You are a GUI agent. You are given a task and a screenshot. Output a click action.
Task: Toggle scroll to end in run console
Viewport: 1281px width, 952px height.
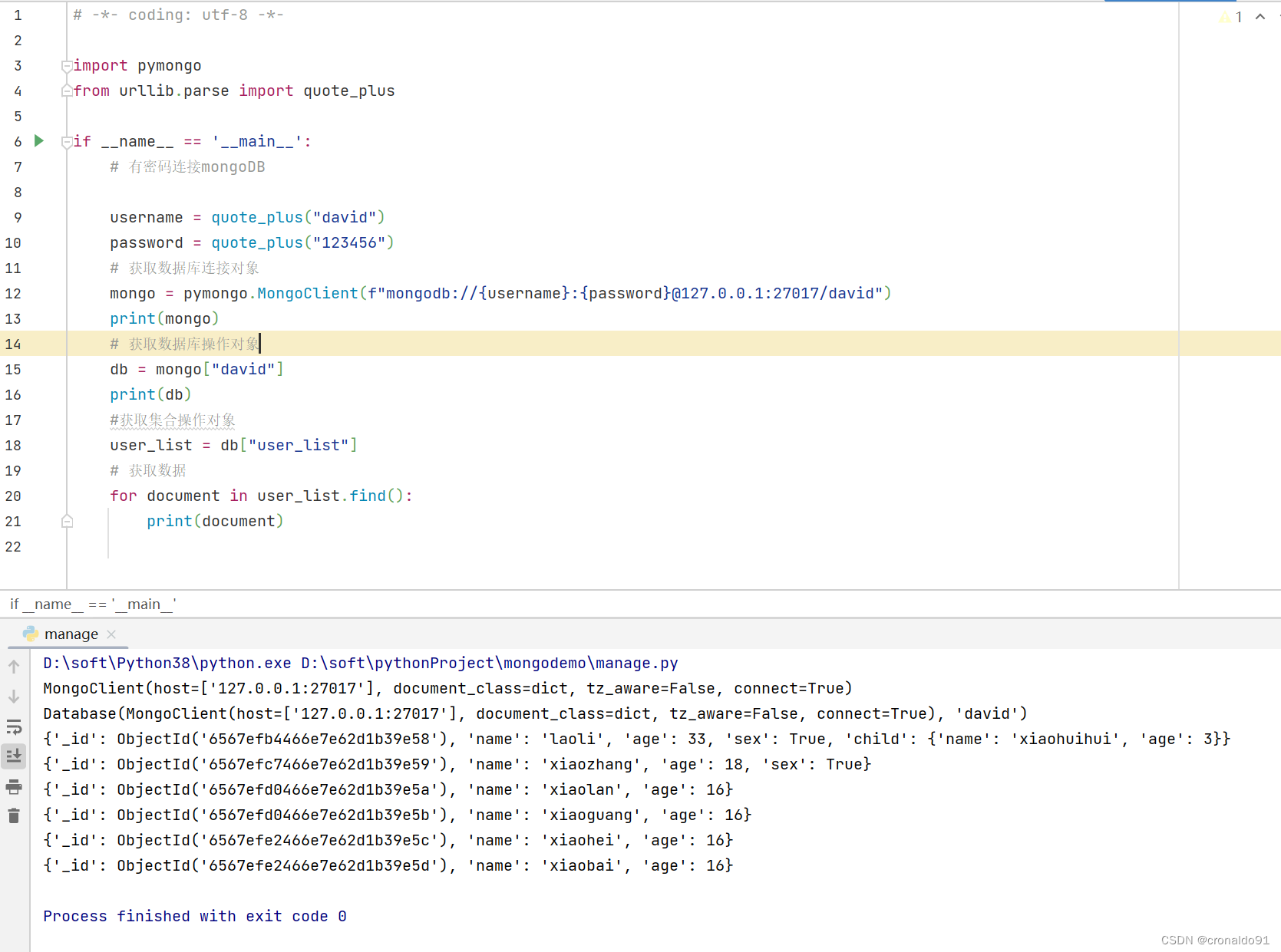pos(14,756)
